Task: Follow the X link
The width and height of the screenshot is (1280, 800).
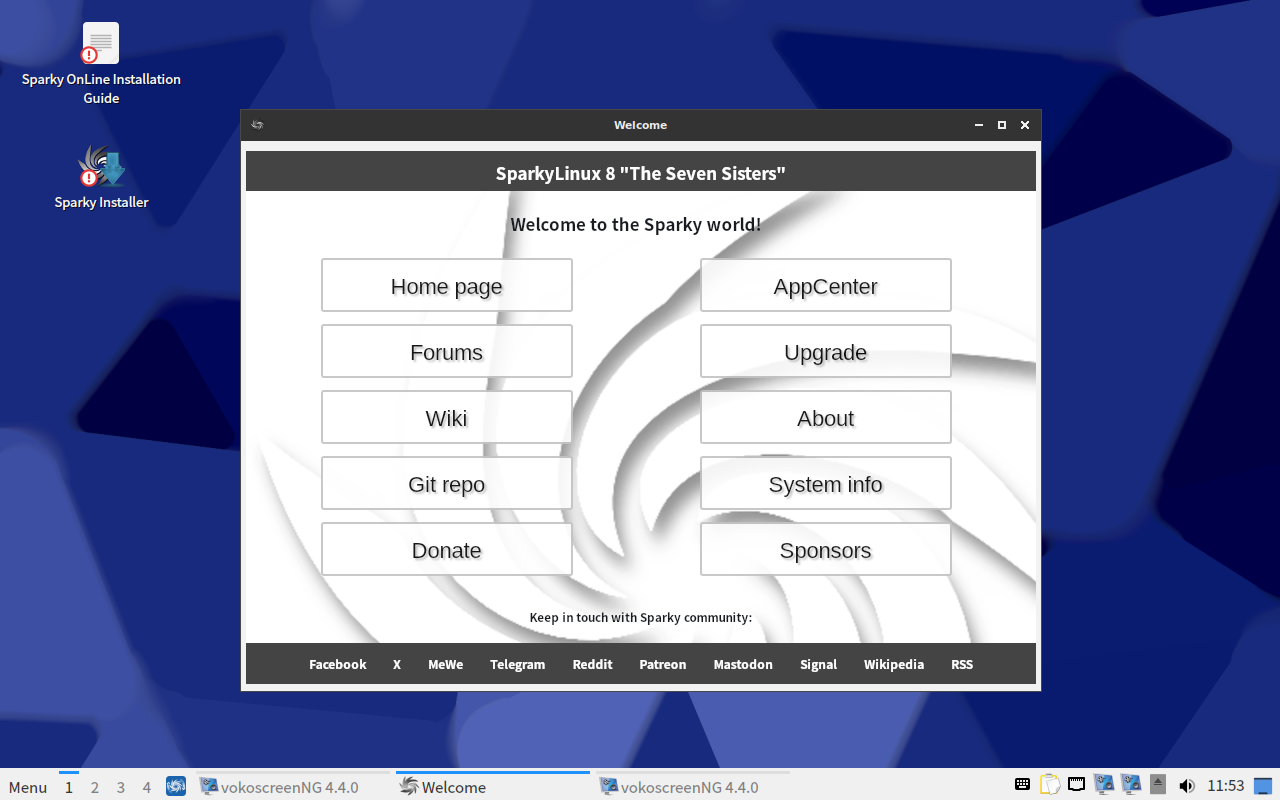Action: pos(397,664)
